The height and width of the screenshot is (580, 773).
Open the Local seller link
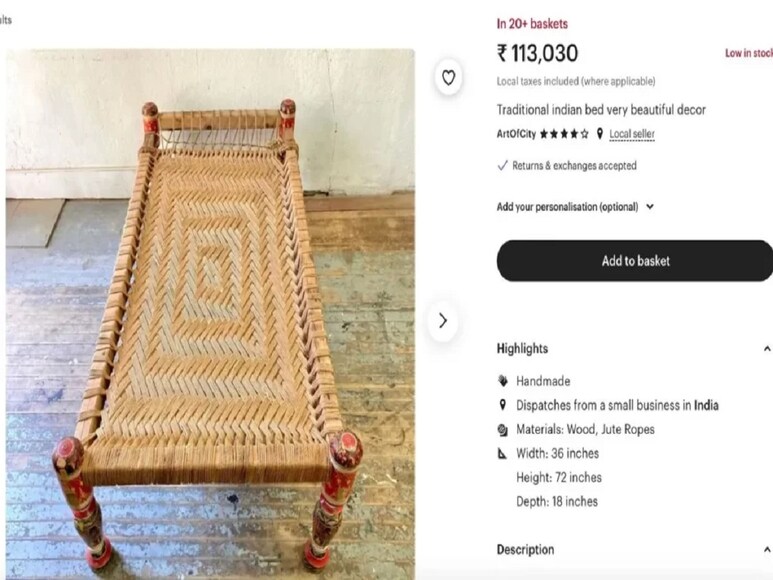click(x=632, y=134)
